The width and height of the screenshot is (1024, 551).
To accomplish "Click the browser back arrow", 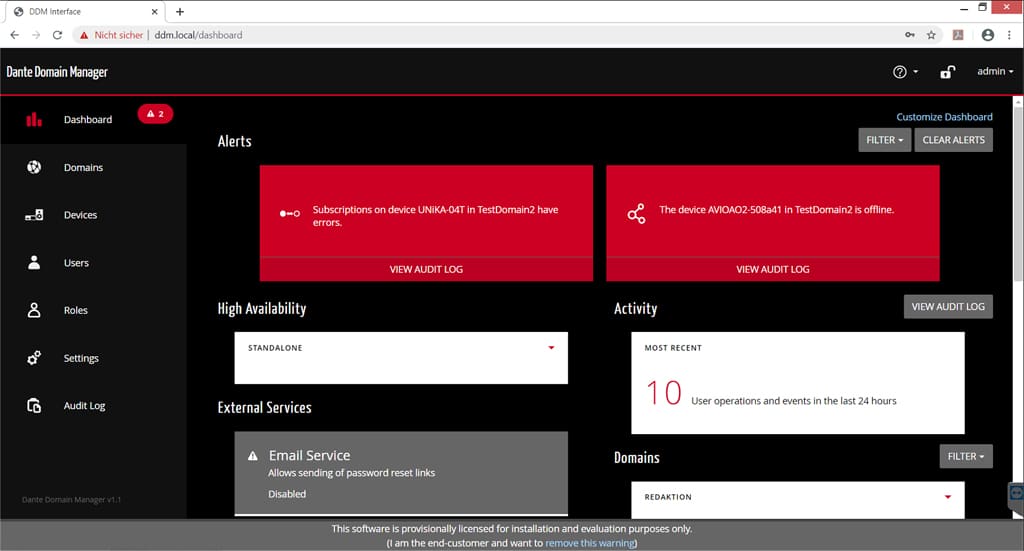I will coord(14,35).
